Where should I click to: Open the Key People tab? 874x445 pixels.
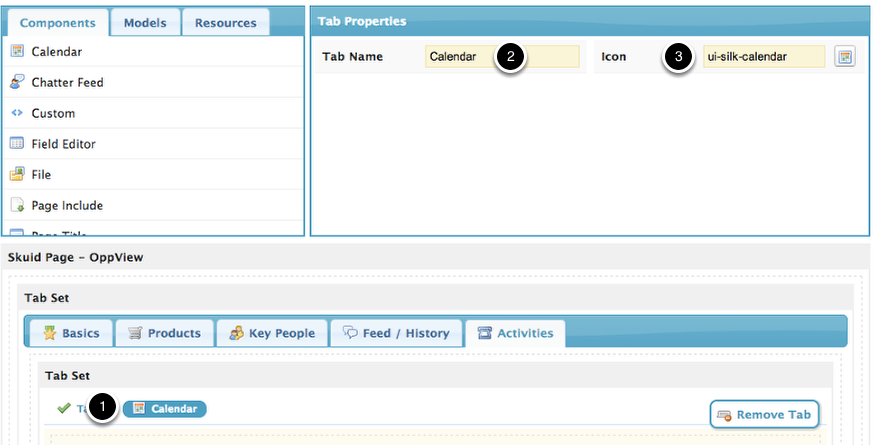270,333
